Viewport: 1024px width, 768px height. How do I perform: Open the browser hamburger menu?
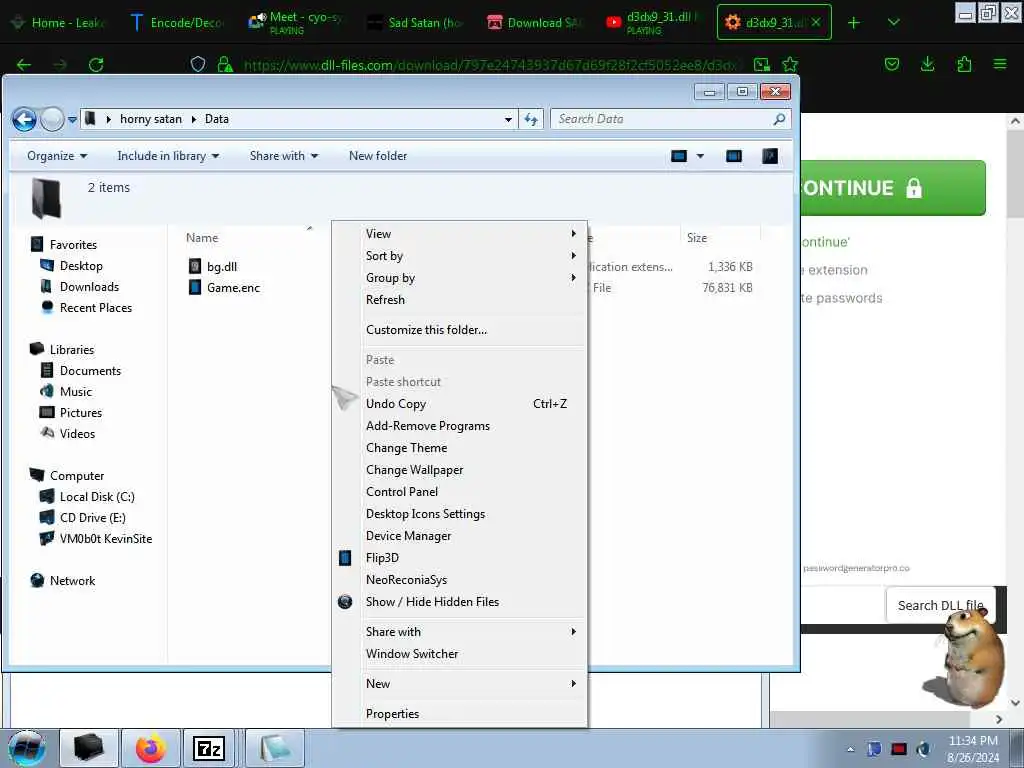[x=1000, y=64]
